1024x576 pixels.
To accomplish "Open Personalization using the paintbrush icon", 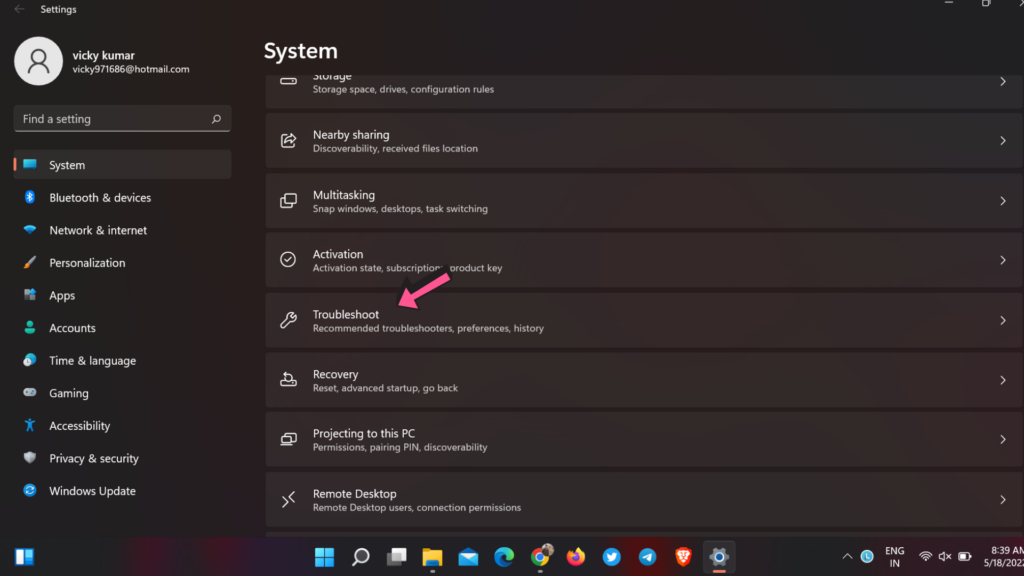I will pos(30,262).
